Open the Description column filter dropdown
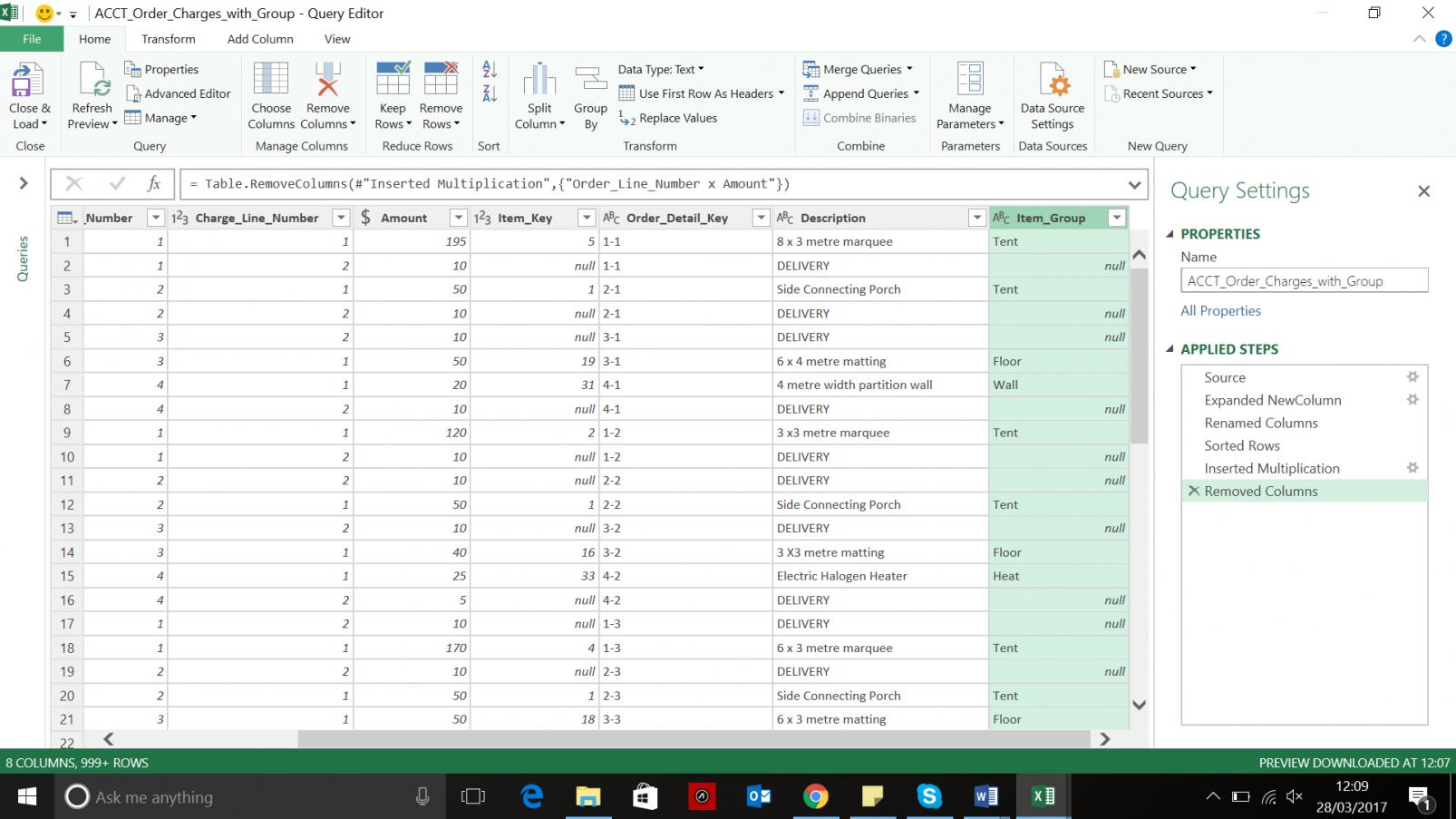Viewport: 1456px width, 819px height. (976, 218)
